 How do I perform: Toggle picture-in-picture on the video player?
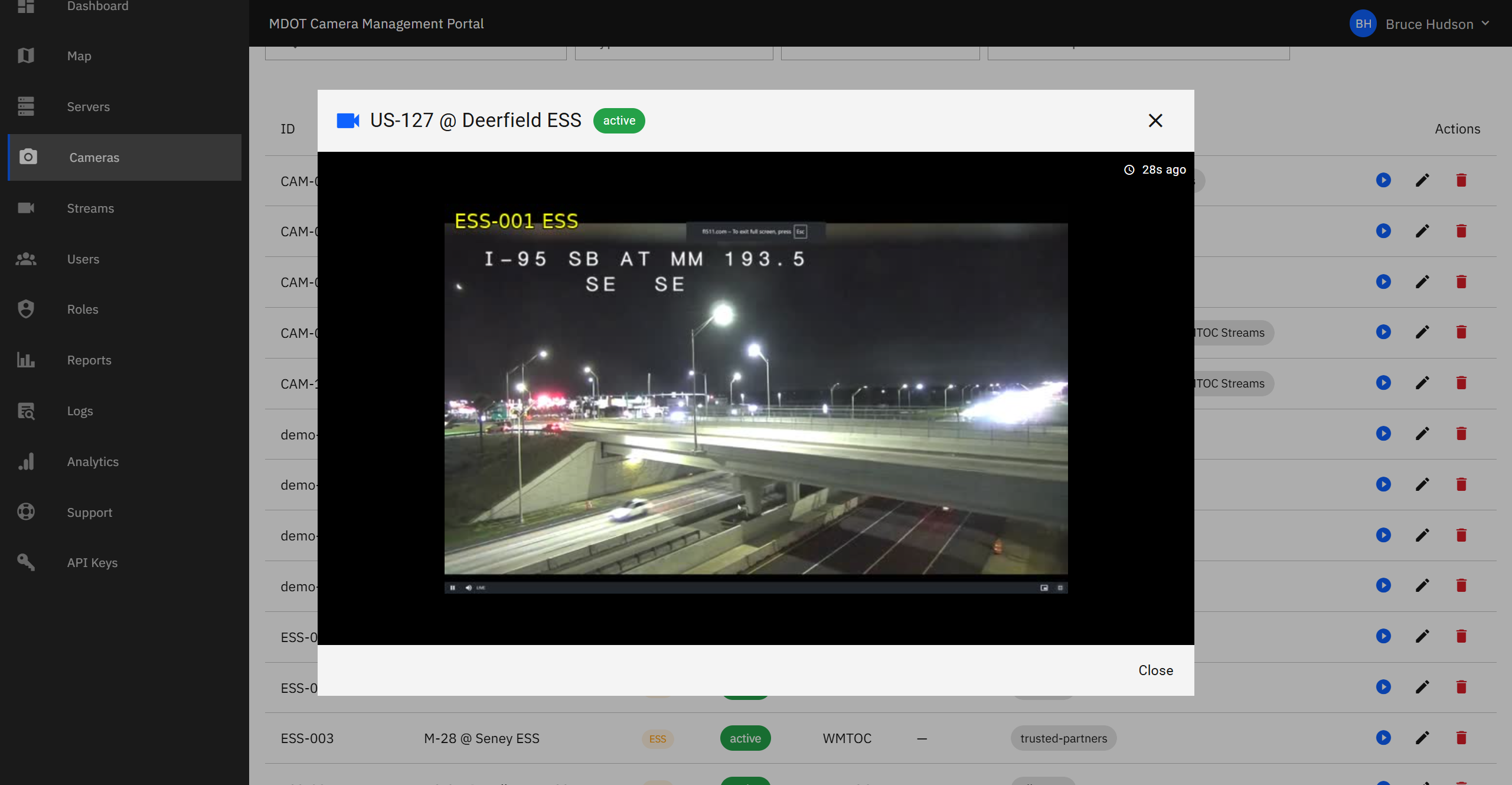coord(1044,587)
